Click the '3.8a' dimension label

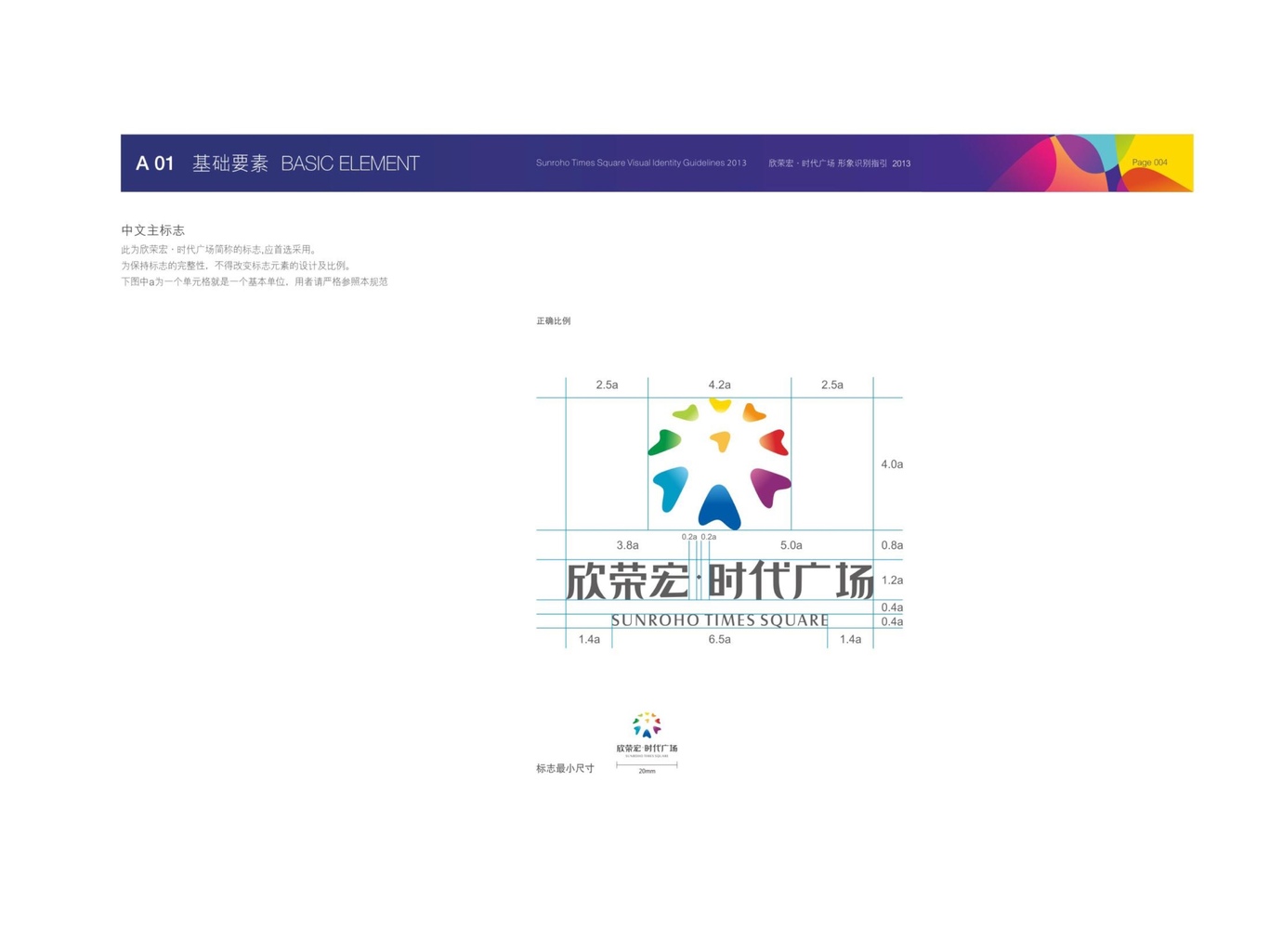(627, 545)
